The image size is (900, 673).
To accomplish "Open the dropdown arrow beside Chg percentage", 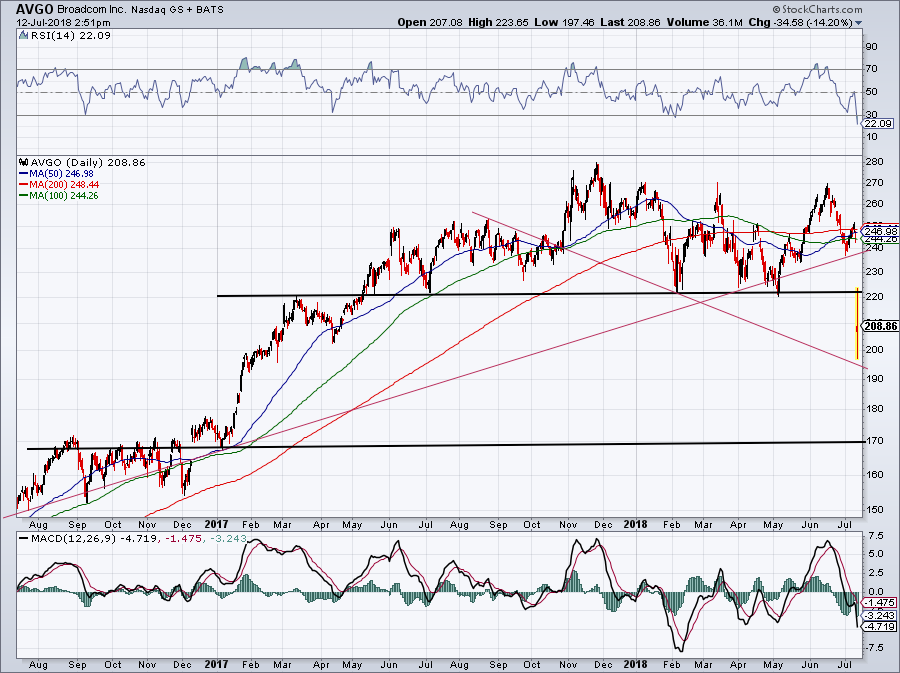I will click(x=858, y=23).
